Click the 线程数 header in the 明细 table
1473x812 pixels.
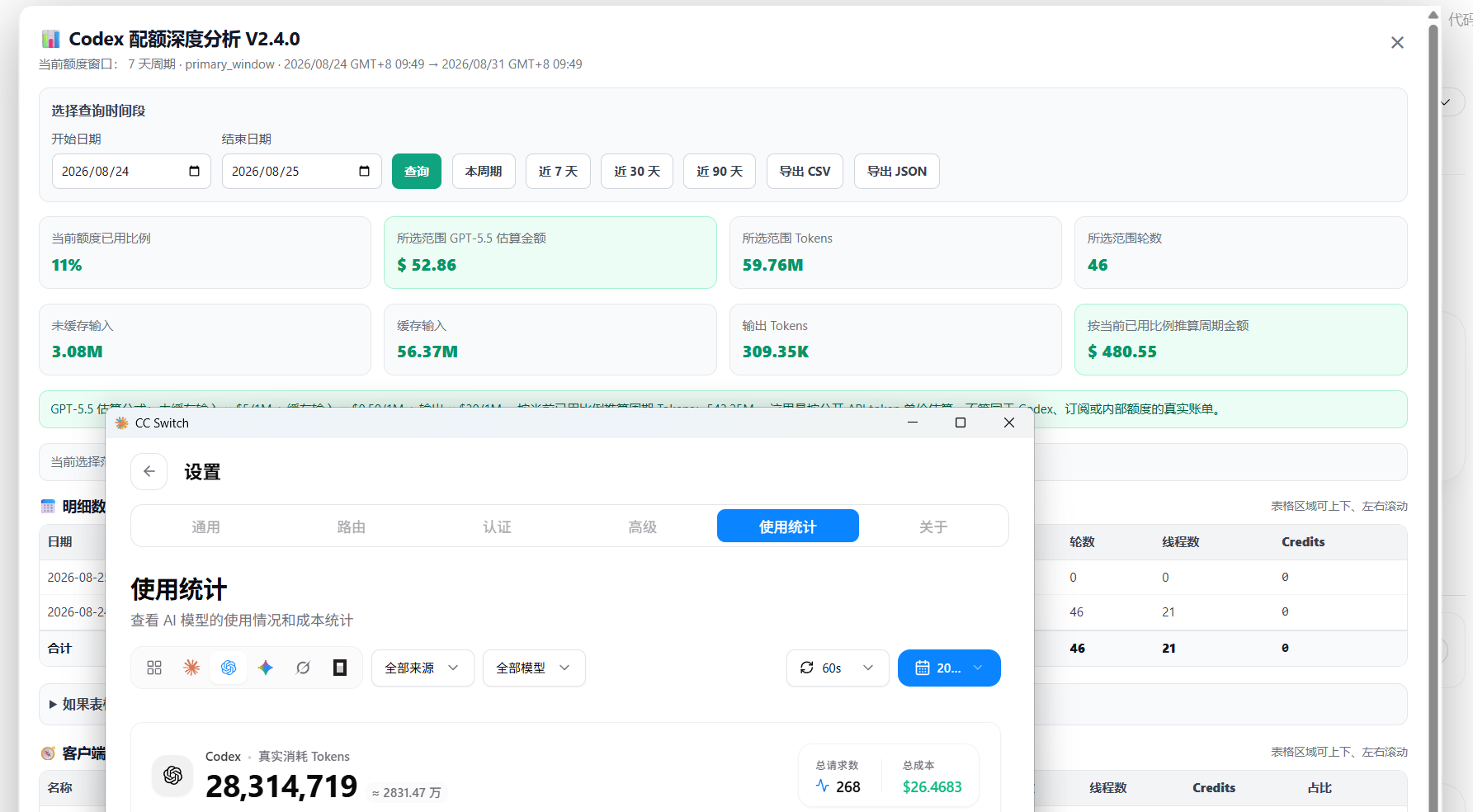[1181, 541]
